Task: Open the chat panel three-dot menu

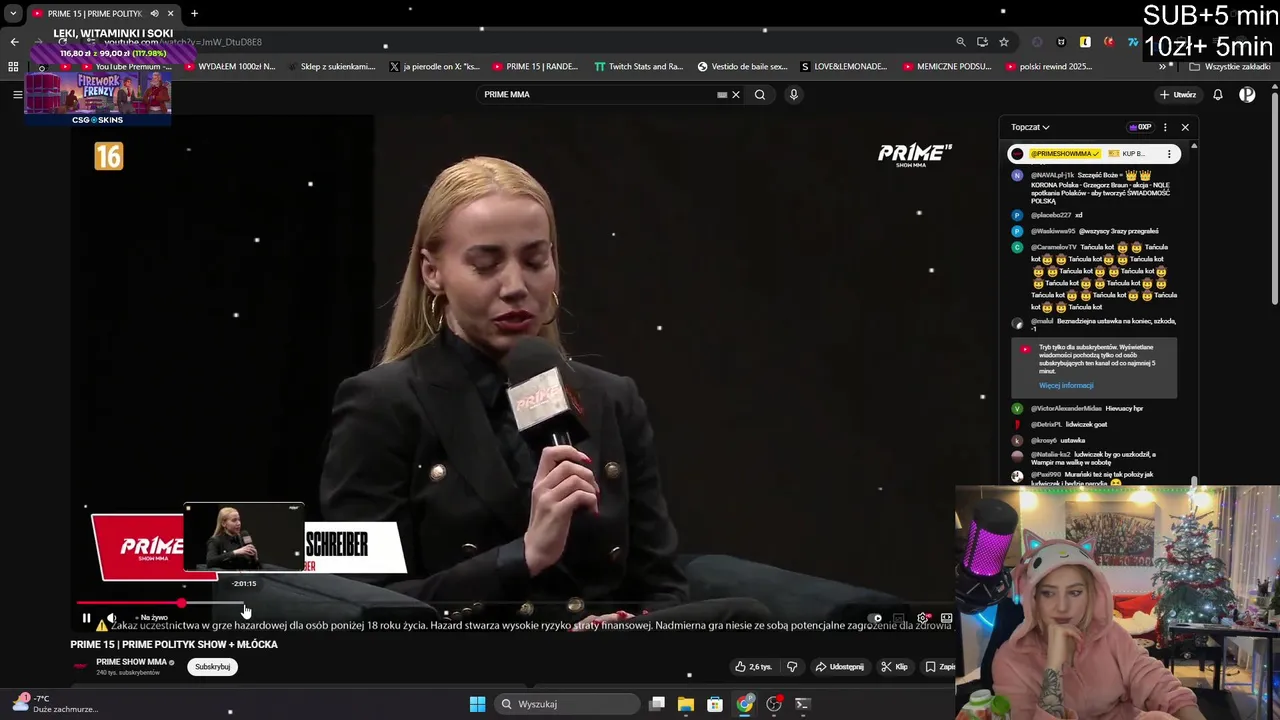Action: 1165,127
